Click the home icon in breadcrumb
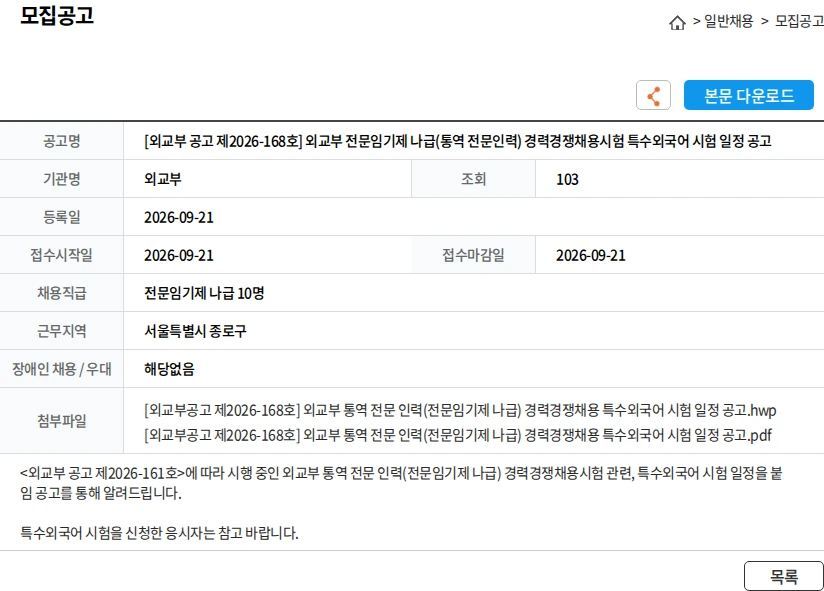The width and height of the screenshot is (824, 591). pyautogui.click(x=677, y=22)
